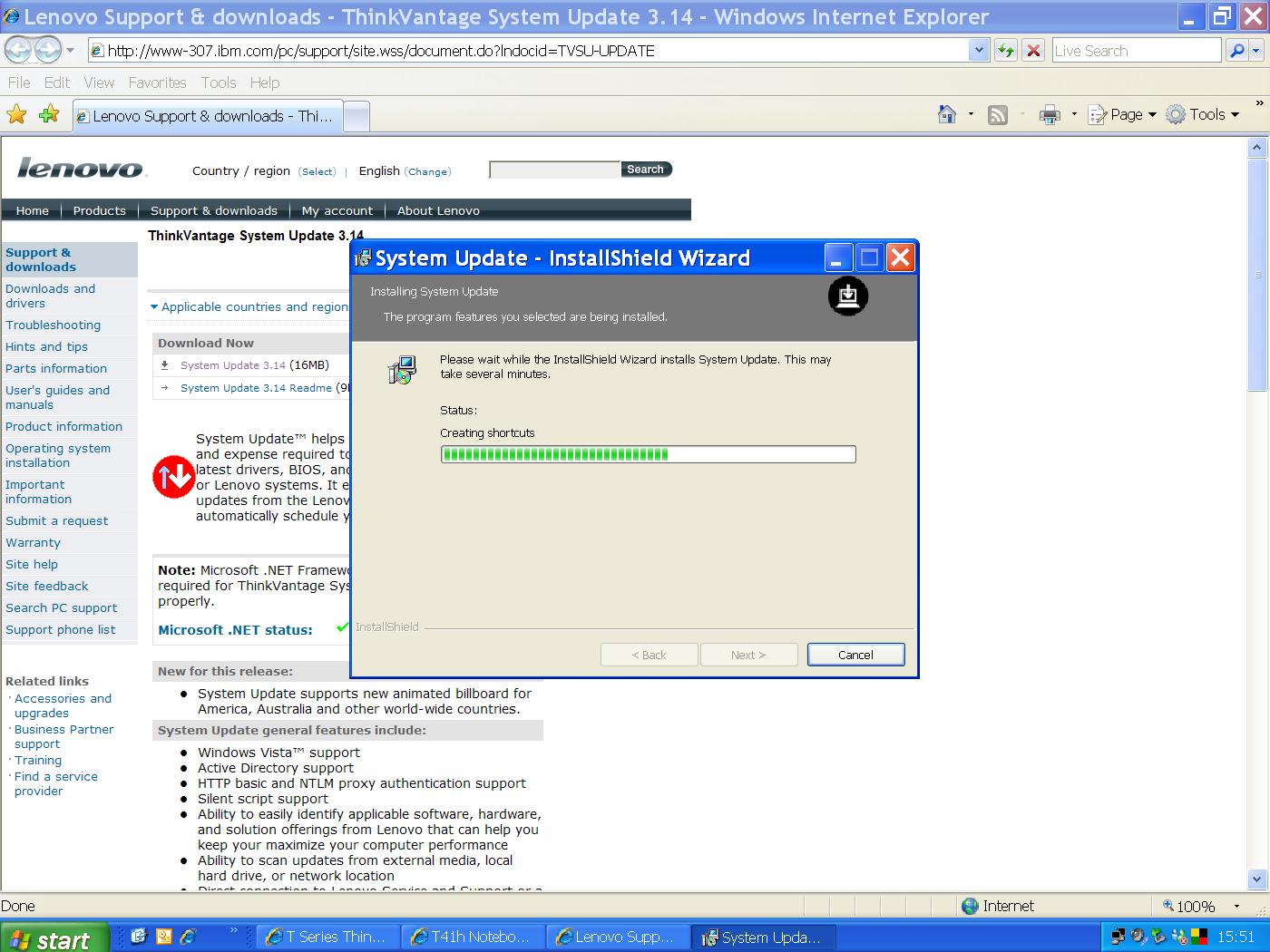Viewport: 1270px width, 952px height.
Task: Open the Help menu
Action: click(265, 83)
